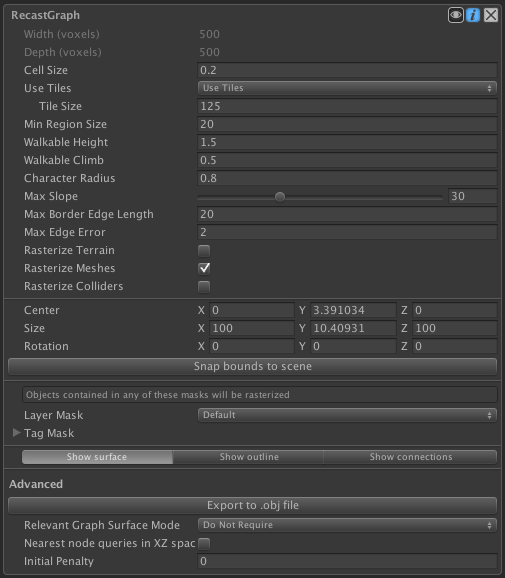Tick Nearest node queries in XZ space

(204, 543)
